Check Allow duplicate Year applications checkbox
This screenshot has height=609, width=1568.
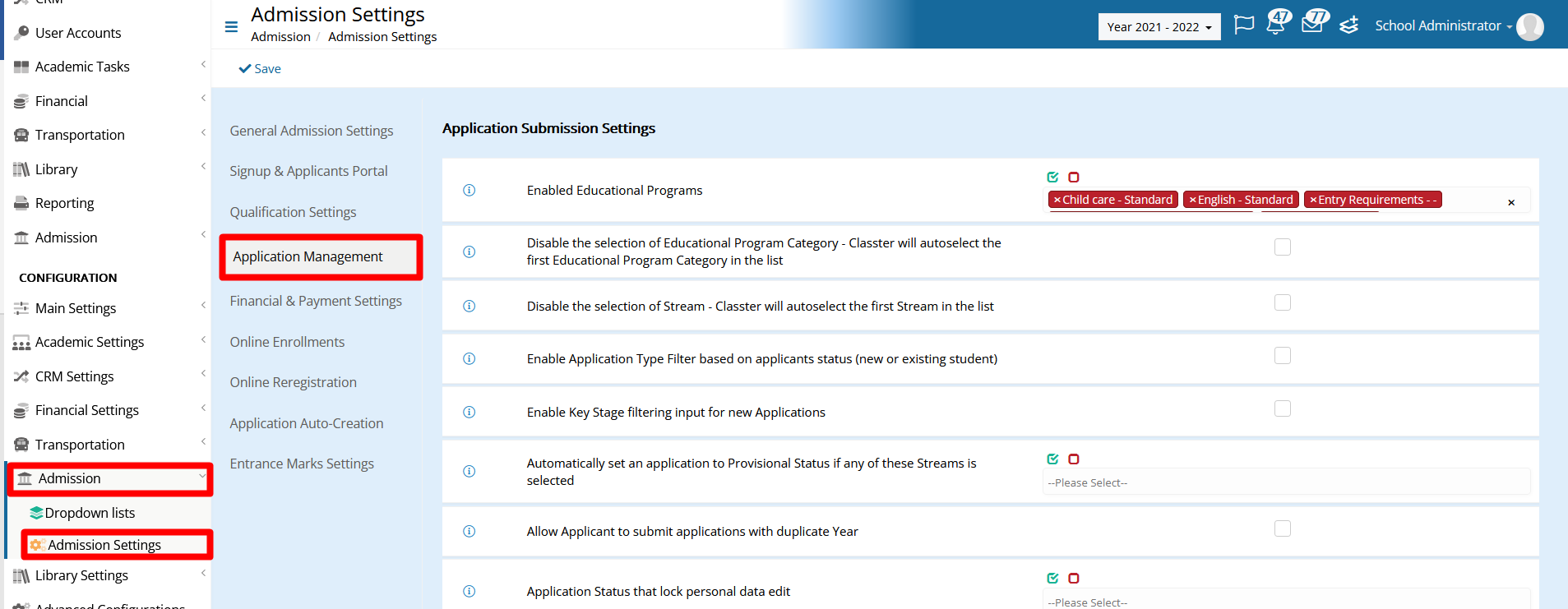1283,528
